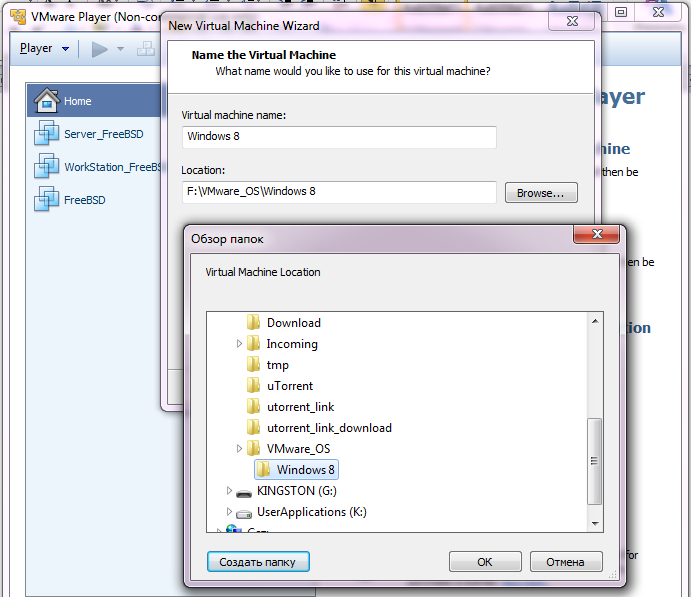Click the utorrent_link_download folder icon
Screen dimensions: 691x597
click(x=253, y=427)
